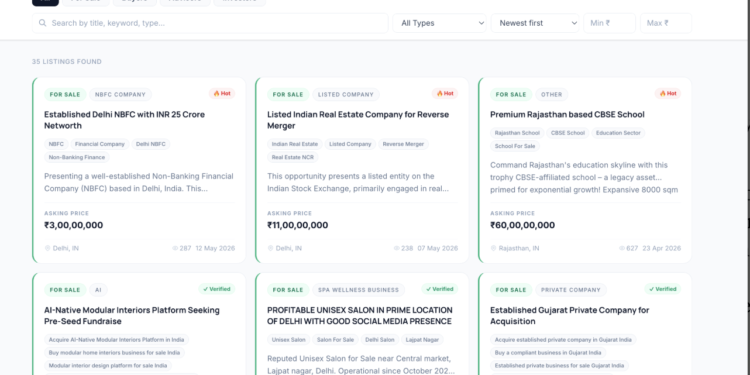
Task: Click location pin next to Rajasthan, IN
Action: tap(493, 248)
